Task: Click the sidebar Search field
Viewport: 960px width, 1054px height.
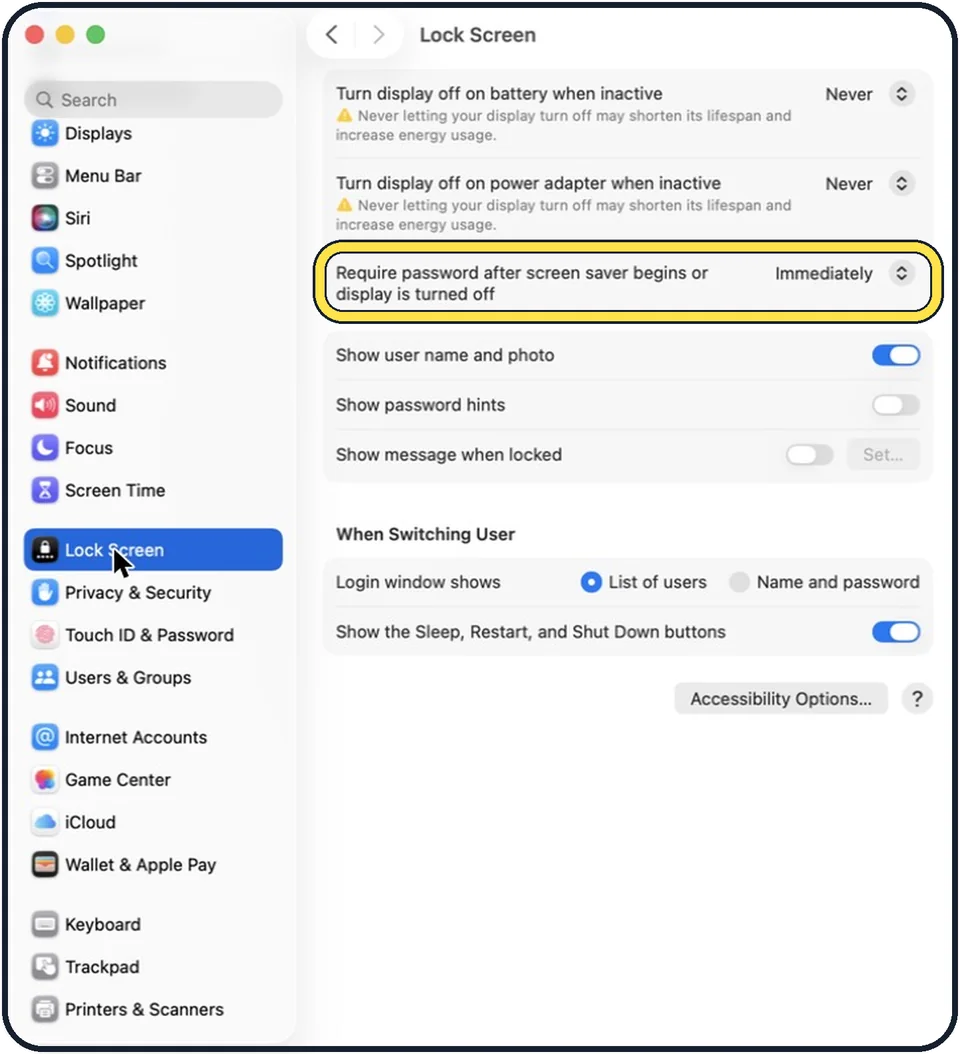Action: (x=154, y=99)
